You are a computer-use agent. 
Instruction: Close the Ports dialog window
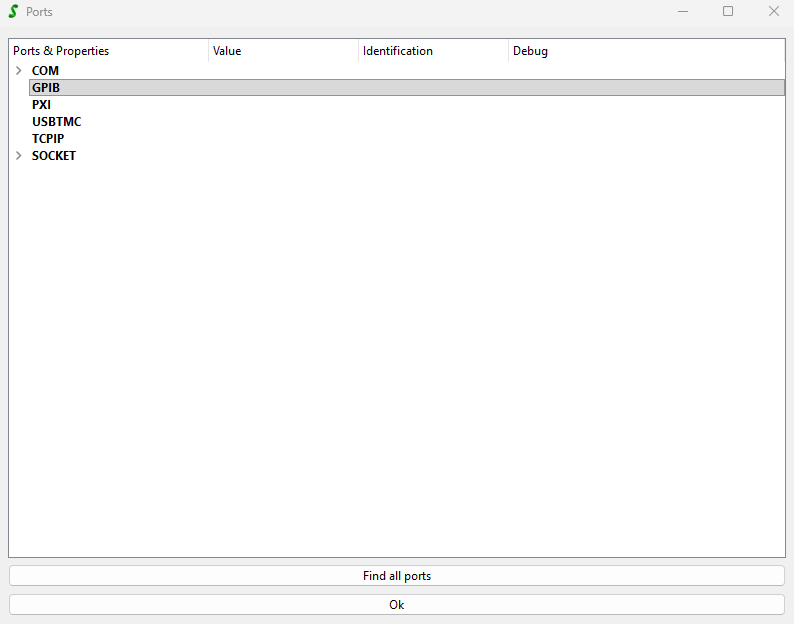point(773,12)
